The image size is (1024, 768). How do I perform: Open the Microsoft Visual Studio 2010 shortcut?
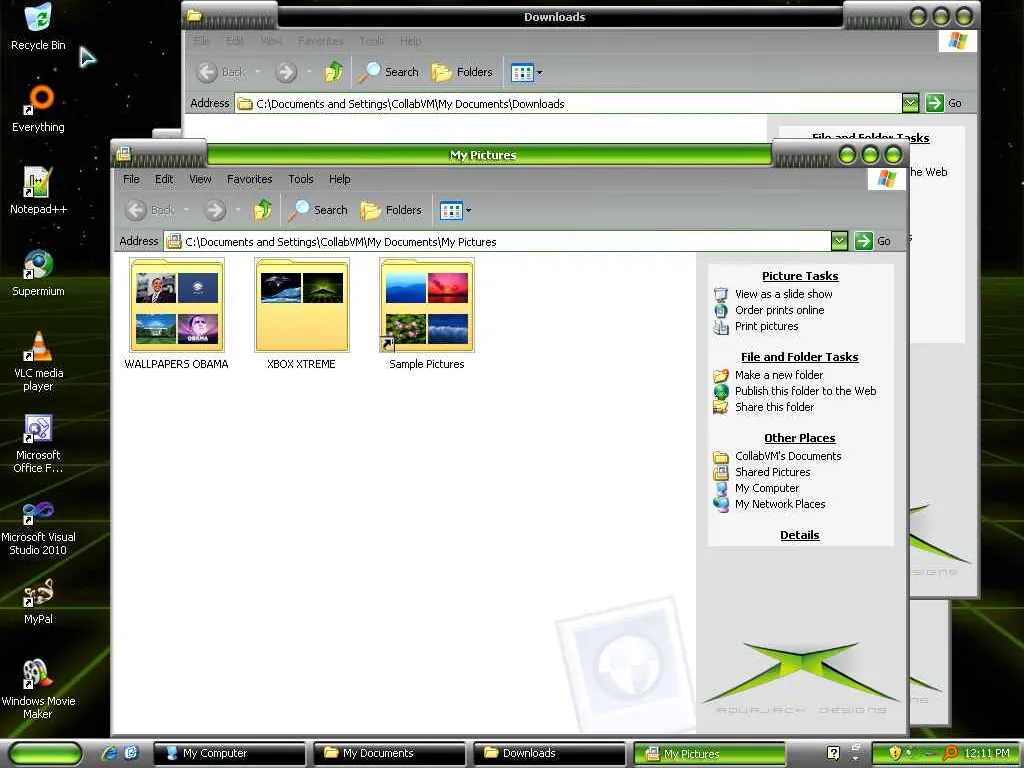(38, 526)
